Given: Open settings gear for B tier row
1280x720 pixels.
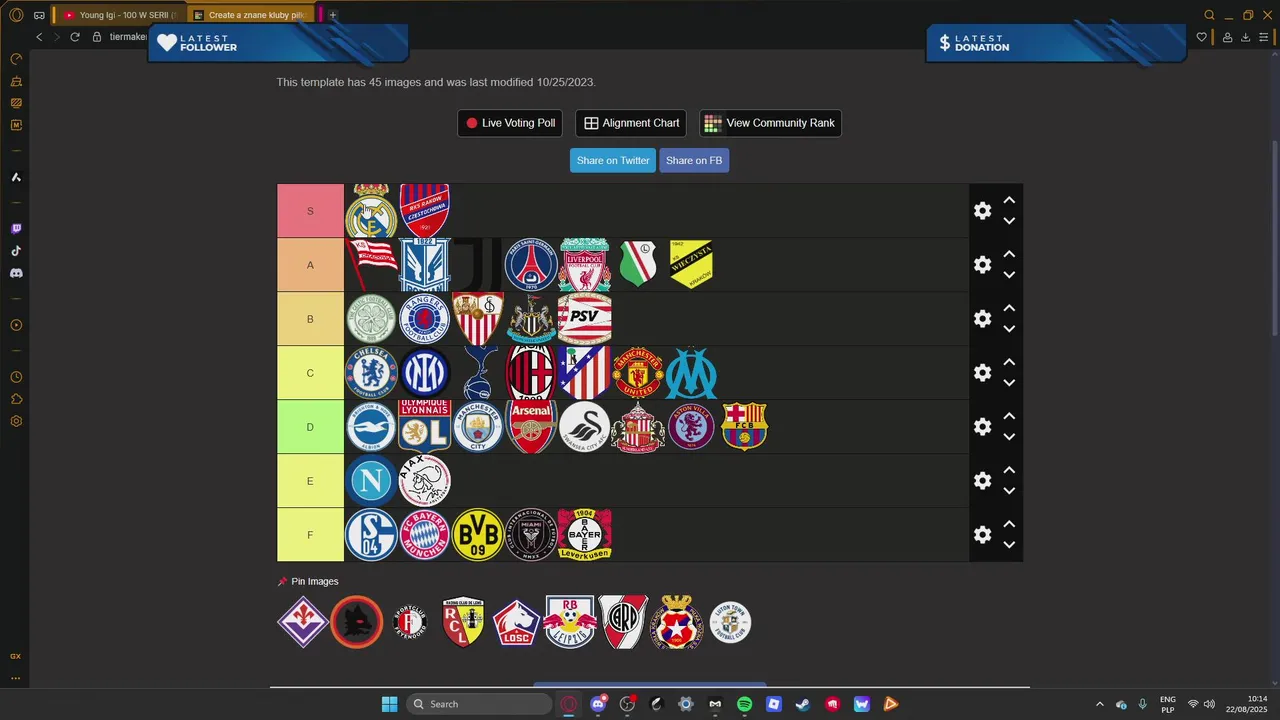Looking at the screenshot, I should point(982,319).
